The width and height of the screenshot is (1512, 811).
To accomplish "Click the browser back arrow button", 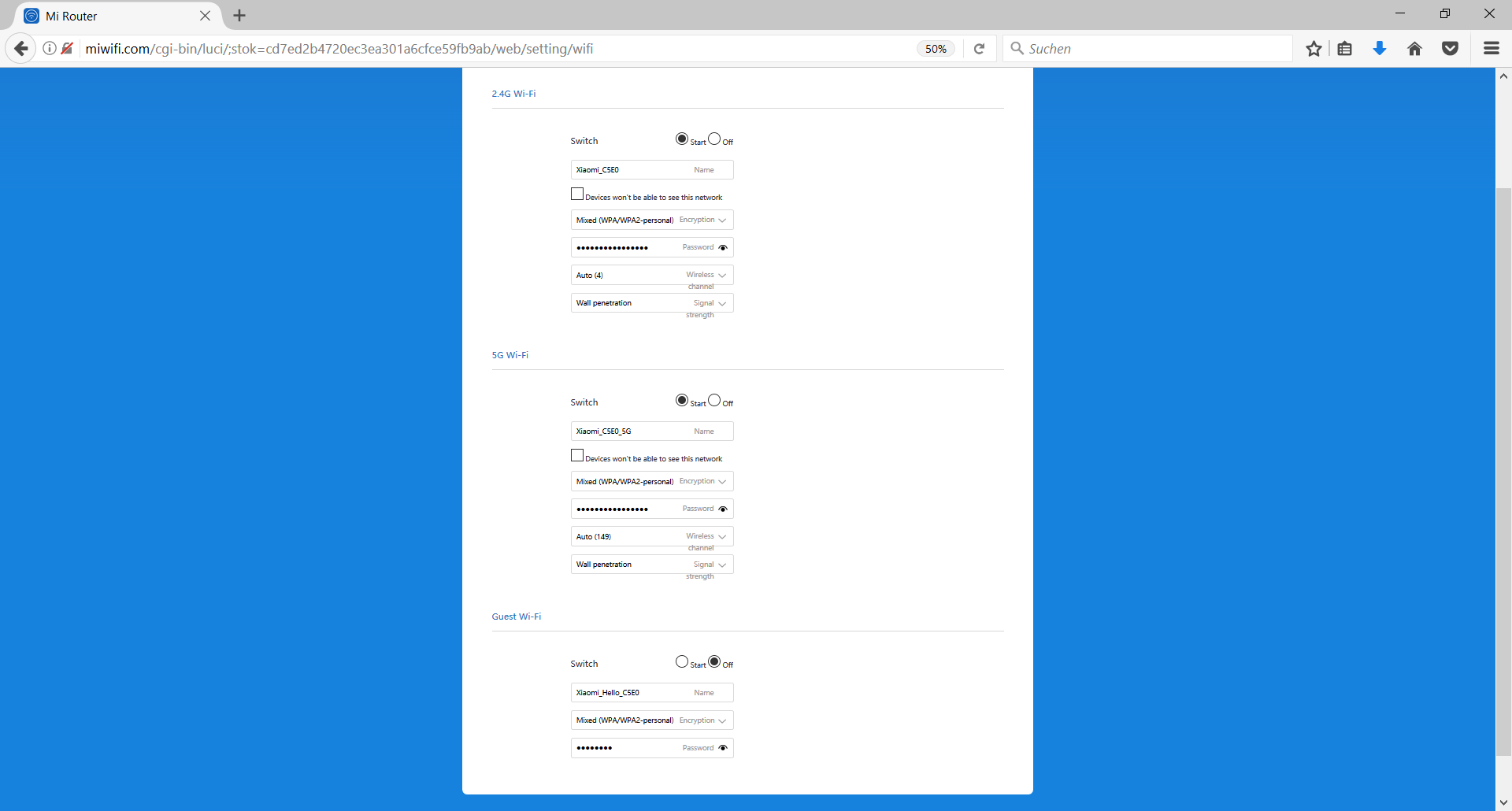I will (21, 49).
